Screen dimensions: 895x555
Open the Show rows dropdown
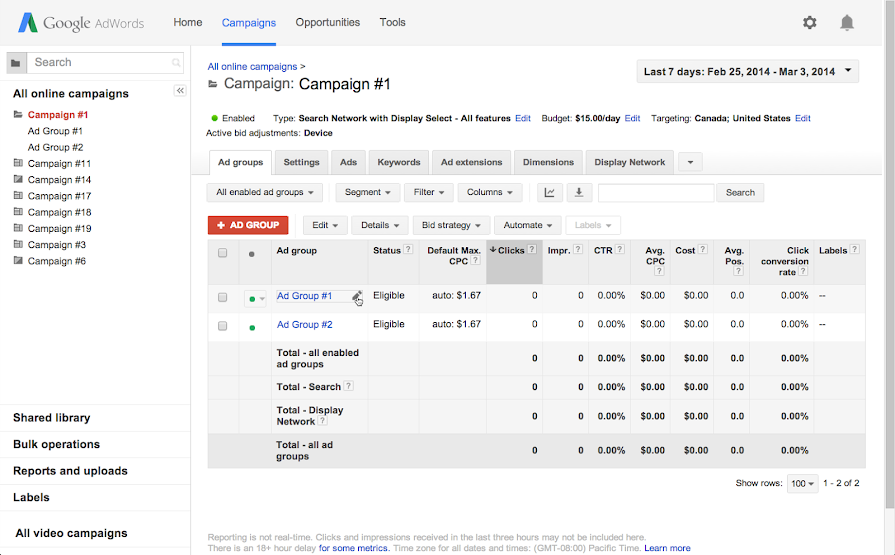click(802, 483)
